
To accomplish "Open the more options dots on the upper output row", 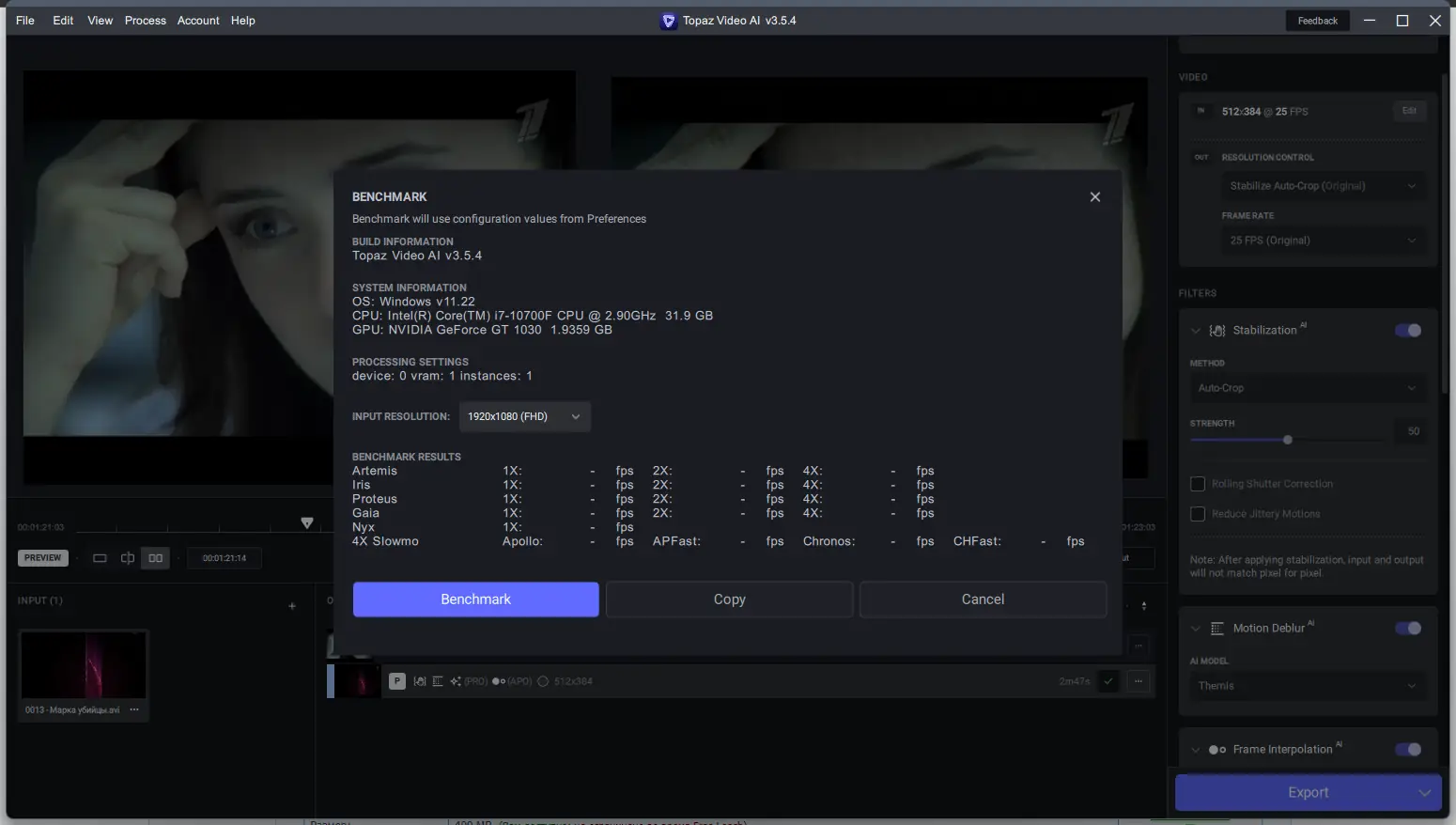I will 1138,646.
